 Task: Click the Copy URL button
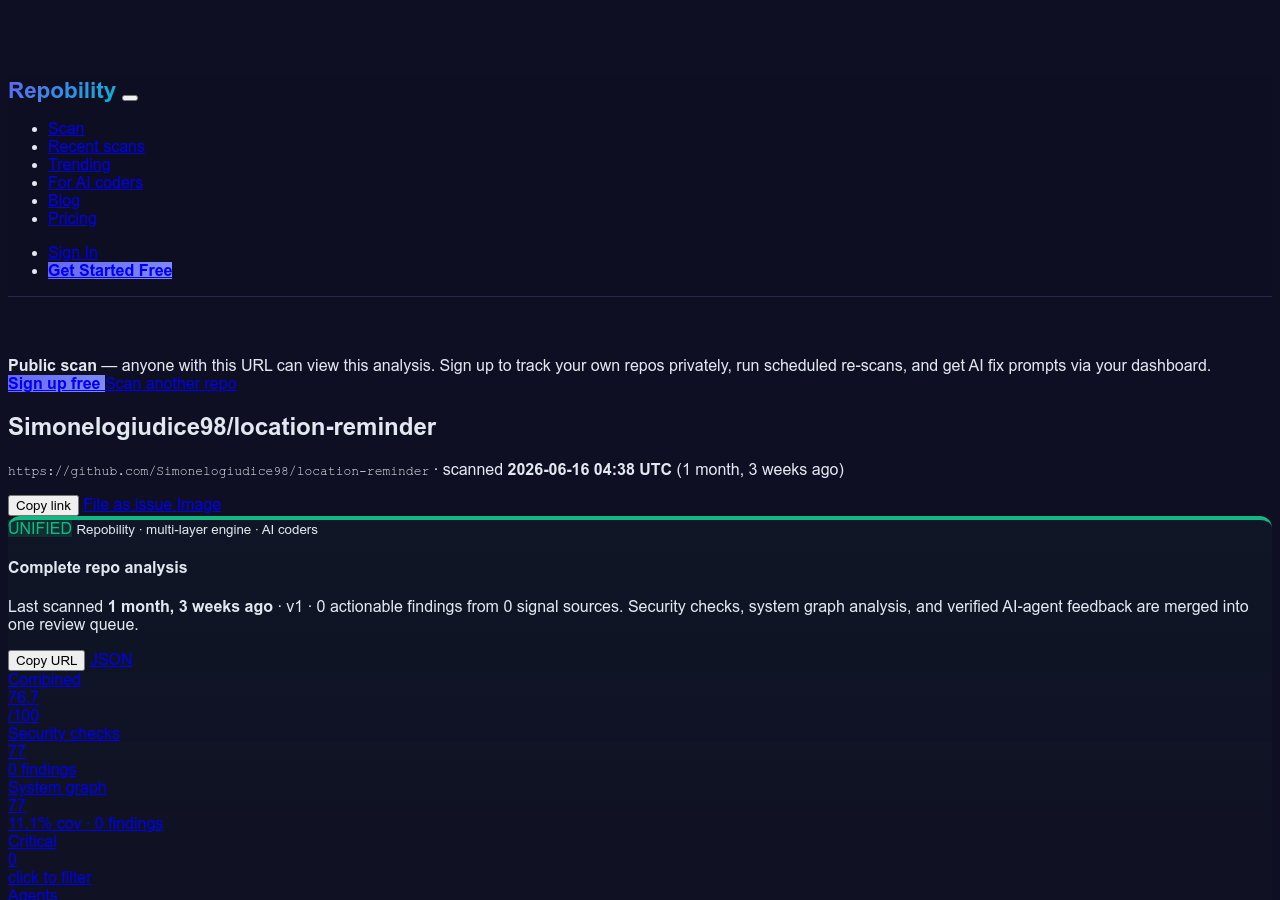coord(46,660)
